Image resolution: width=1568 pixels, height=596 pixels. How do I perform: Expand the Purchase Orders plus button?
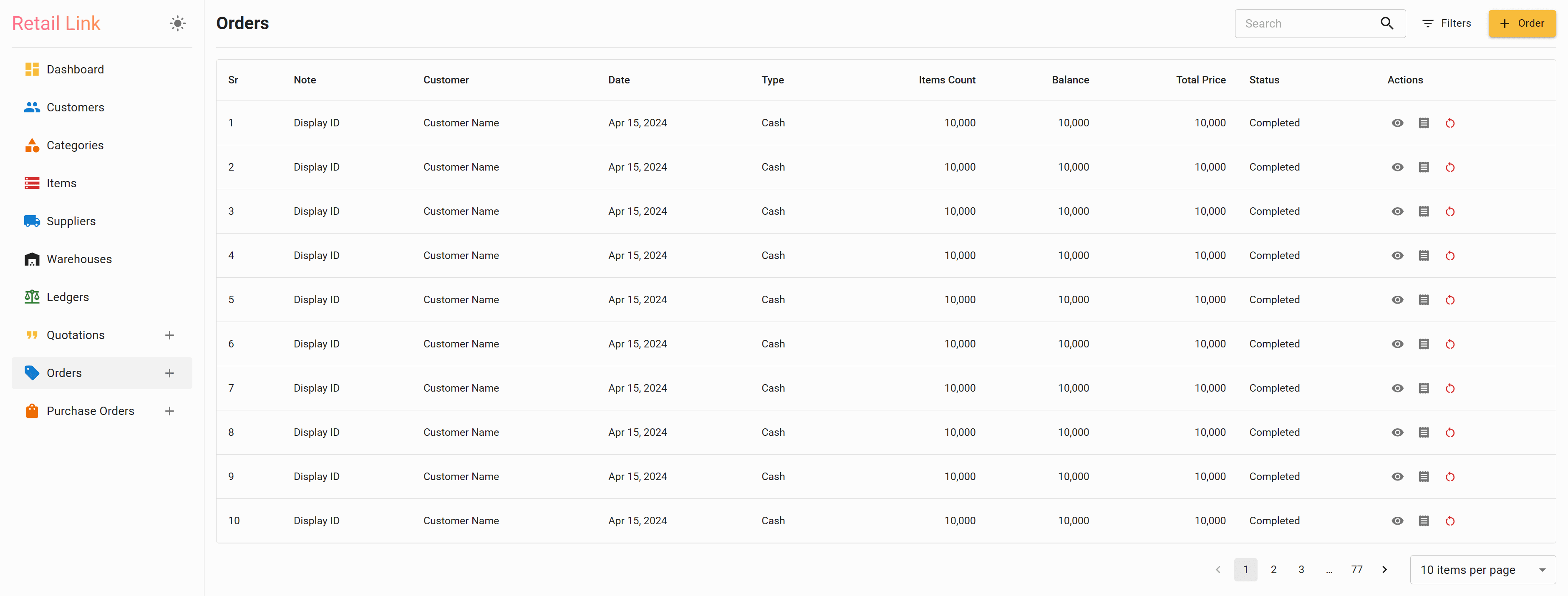169,411
